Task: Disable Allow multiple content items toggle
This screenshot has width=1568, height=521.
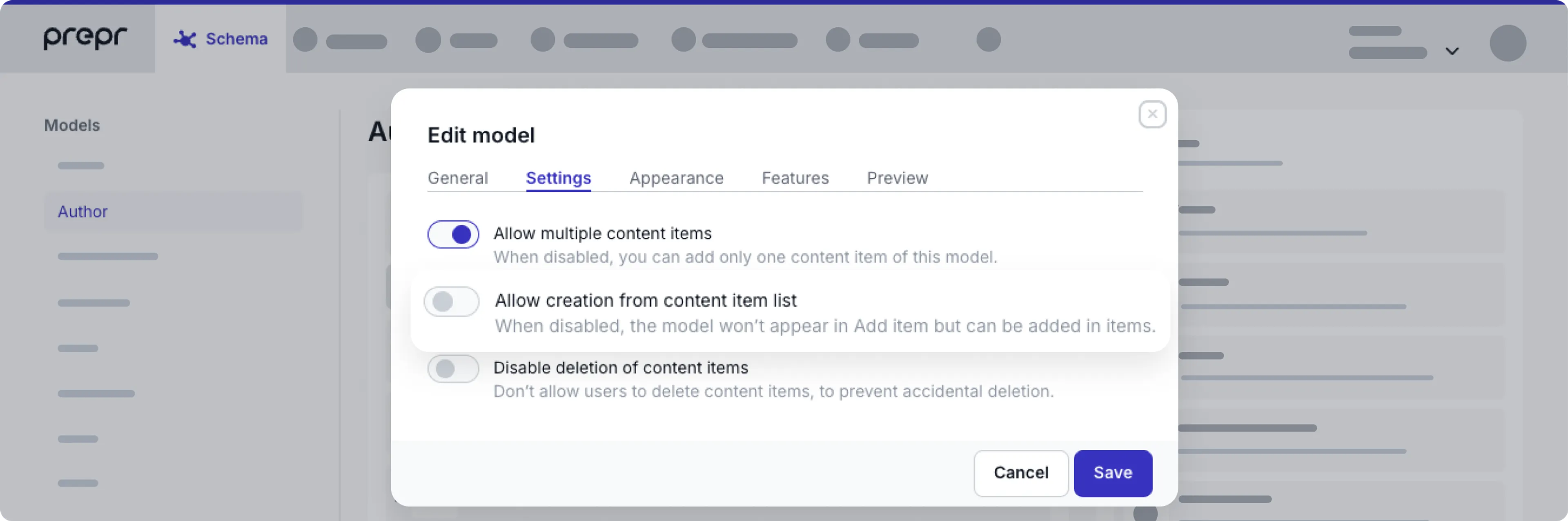Action: 453,235
